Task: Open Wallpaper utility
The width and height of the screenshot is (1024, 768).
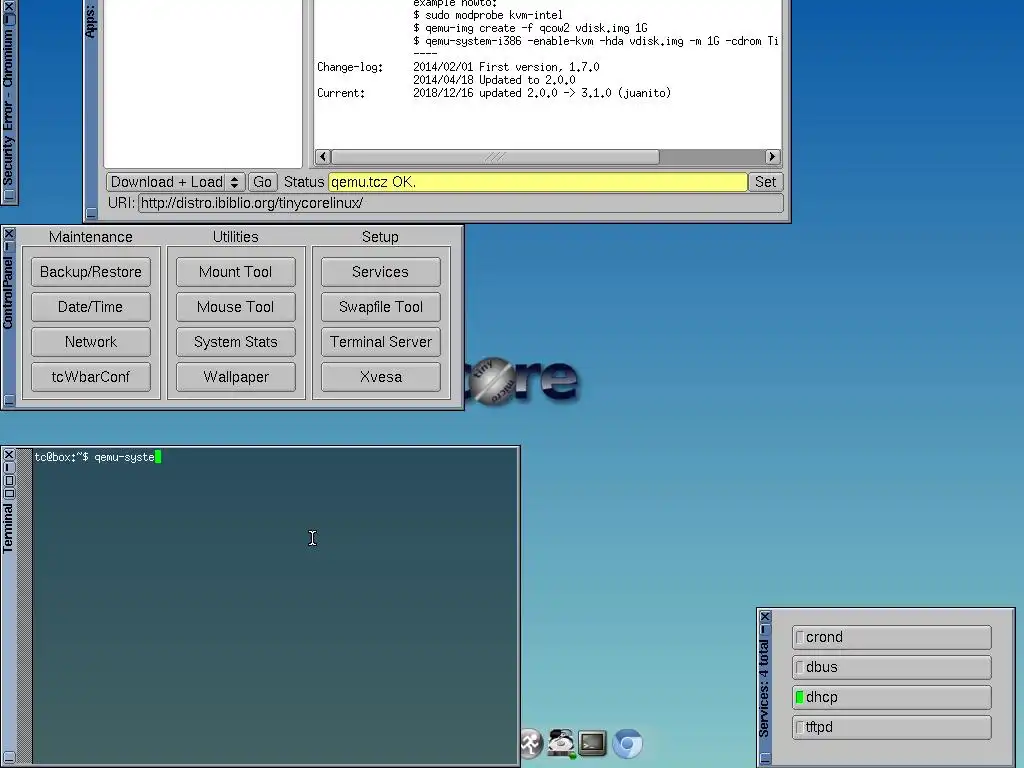Action: (236, 377)
